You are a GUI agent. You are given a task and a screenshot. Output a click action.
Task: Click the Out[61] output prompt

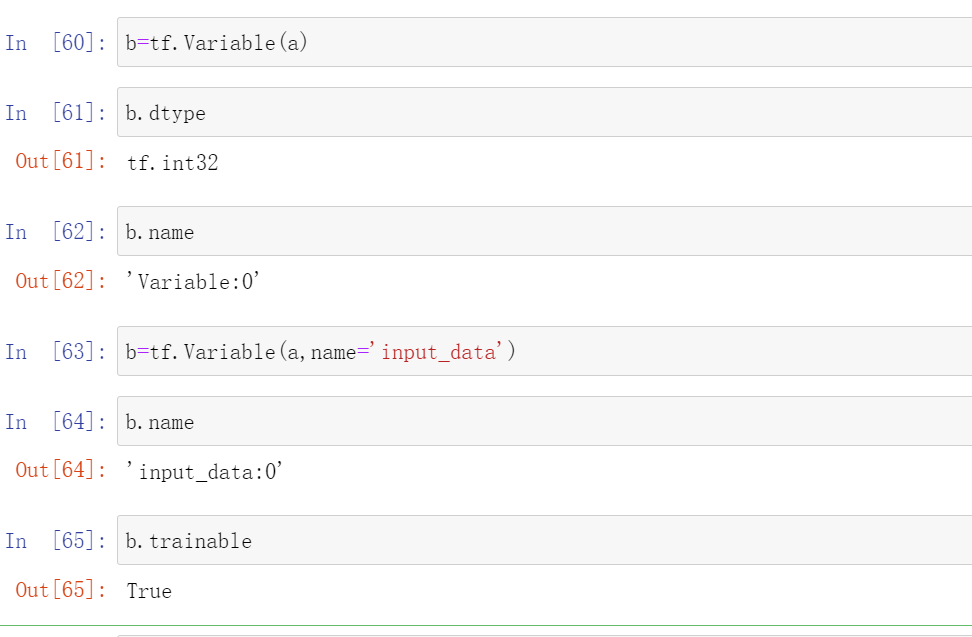(x=61, y=161)
